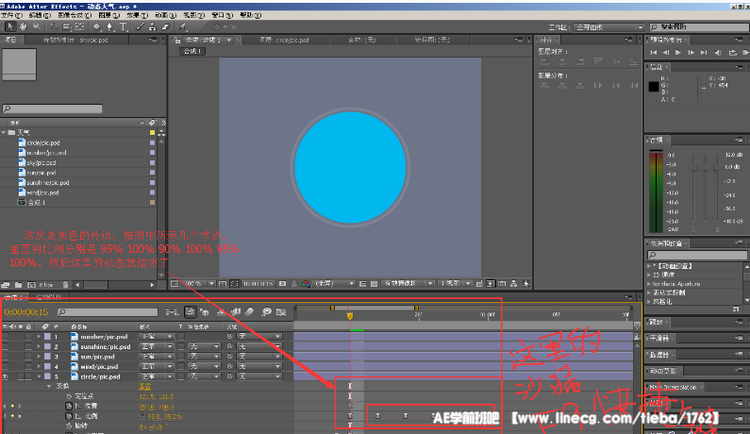
Task: Toggle Anchor Point stopwatch on circle layer
Action: [x=69, y=396]
